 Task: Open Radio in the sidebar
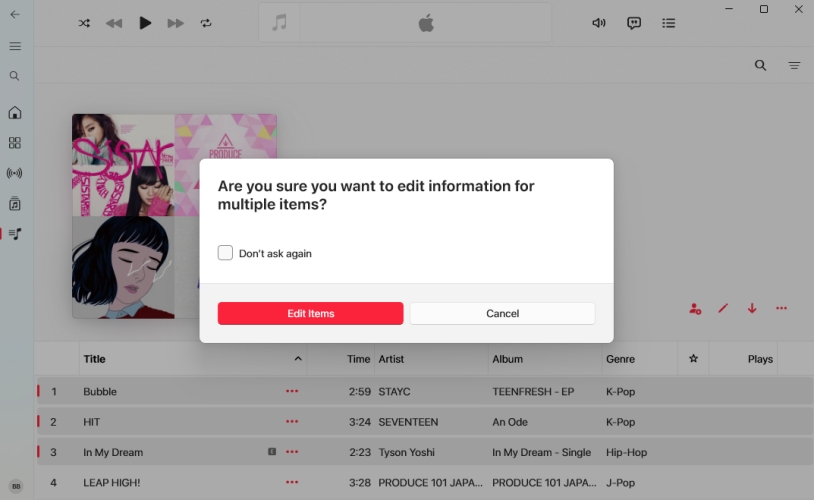click(15, 173)
